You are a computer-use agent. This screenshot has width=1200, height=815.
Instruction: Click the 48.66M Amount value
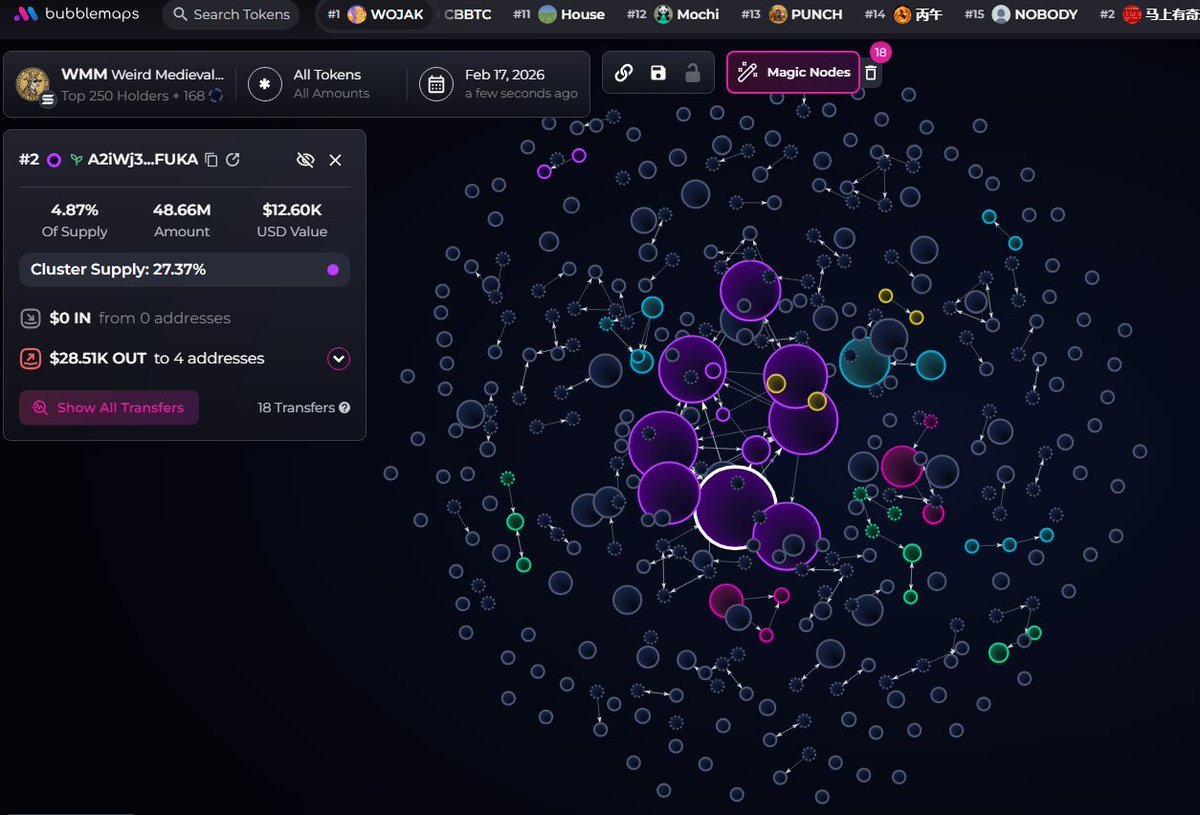point(182,210)
